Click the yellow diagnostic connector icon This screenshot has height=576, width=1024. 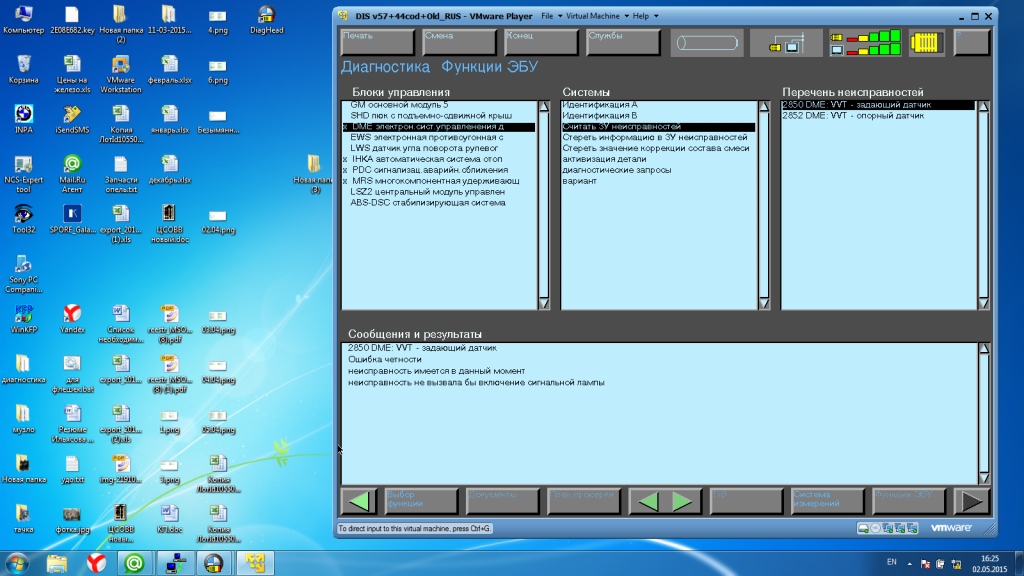point(927,44)
